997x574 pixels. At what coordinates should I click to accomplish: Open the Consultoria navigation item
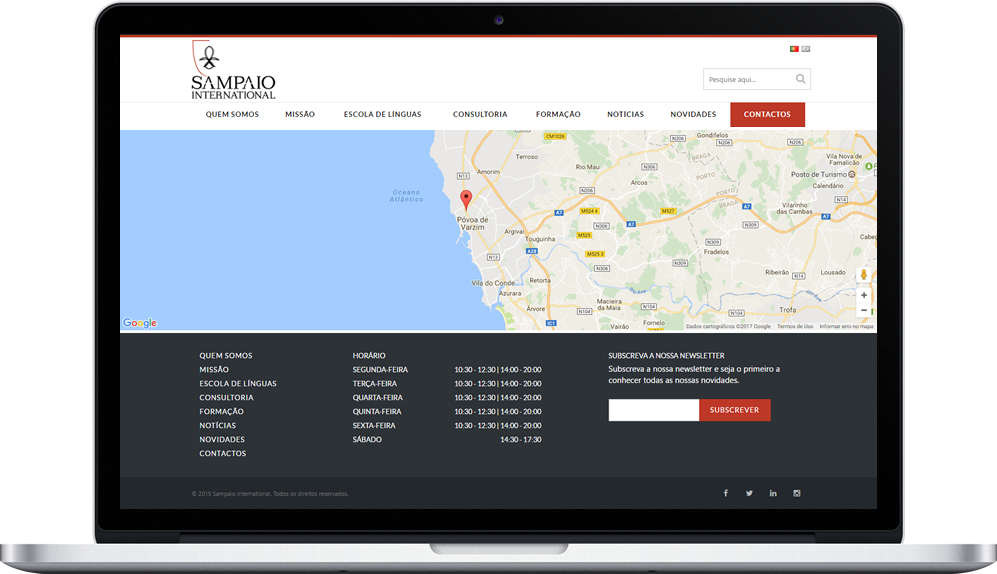[x=480, y=114]
